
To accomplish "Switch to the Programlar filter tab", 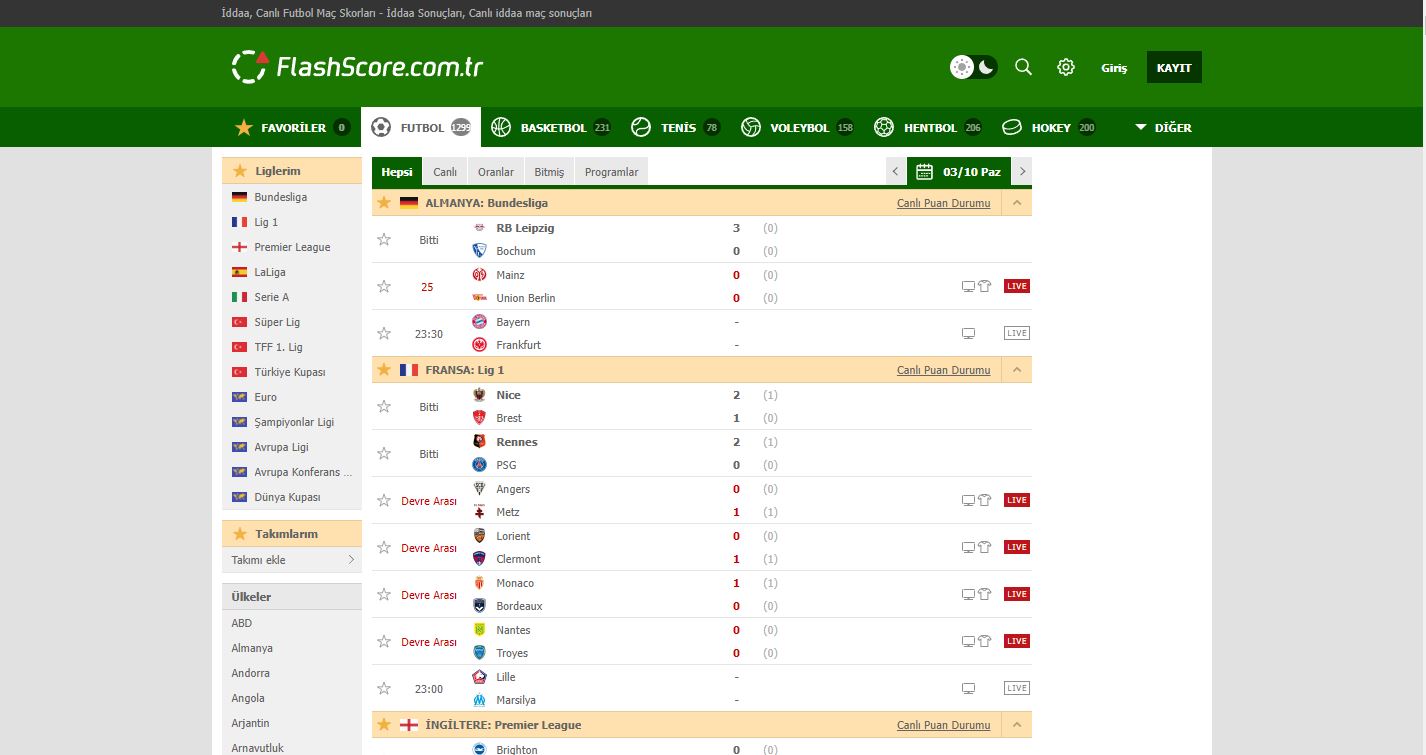I will [611, 172].
